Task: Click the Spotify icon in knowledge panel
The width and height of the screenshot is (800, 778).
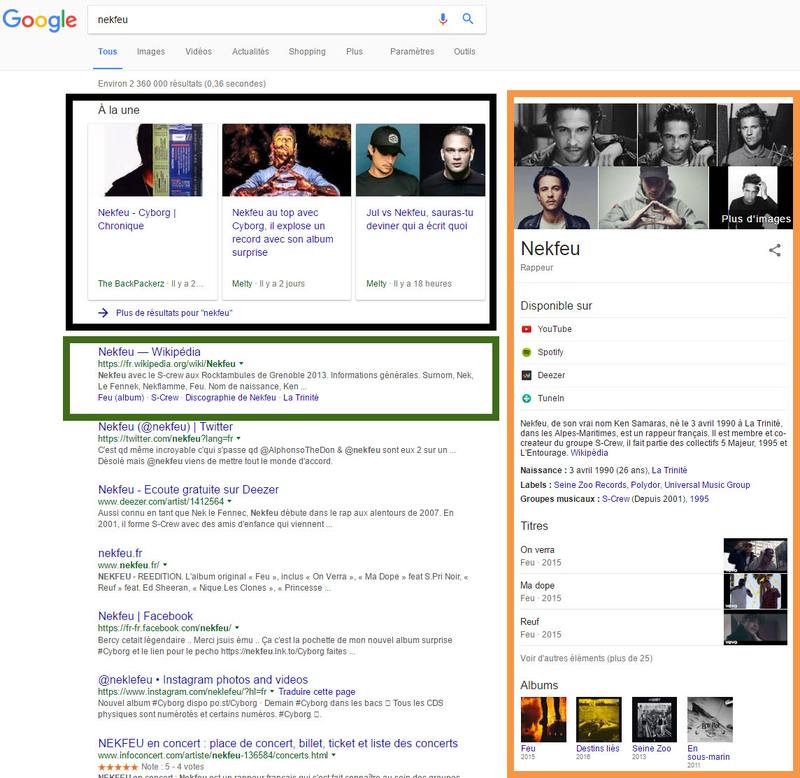Action: coord(527,352)
